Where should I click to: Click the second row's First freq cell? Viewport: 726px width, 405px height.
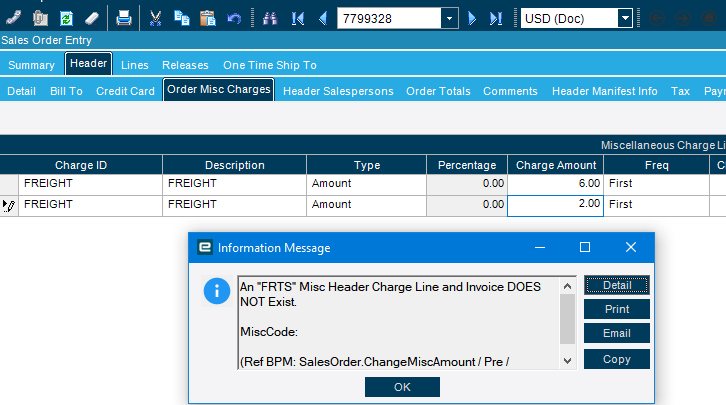coord(657,205)
